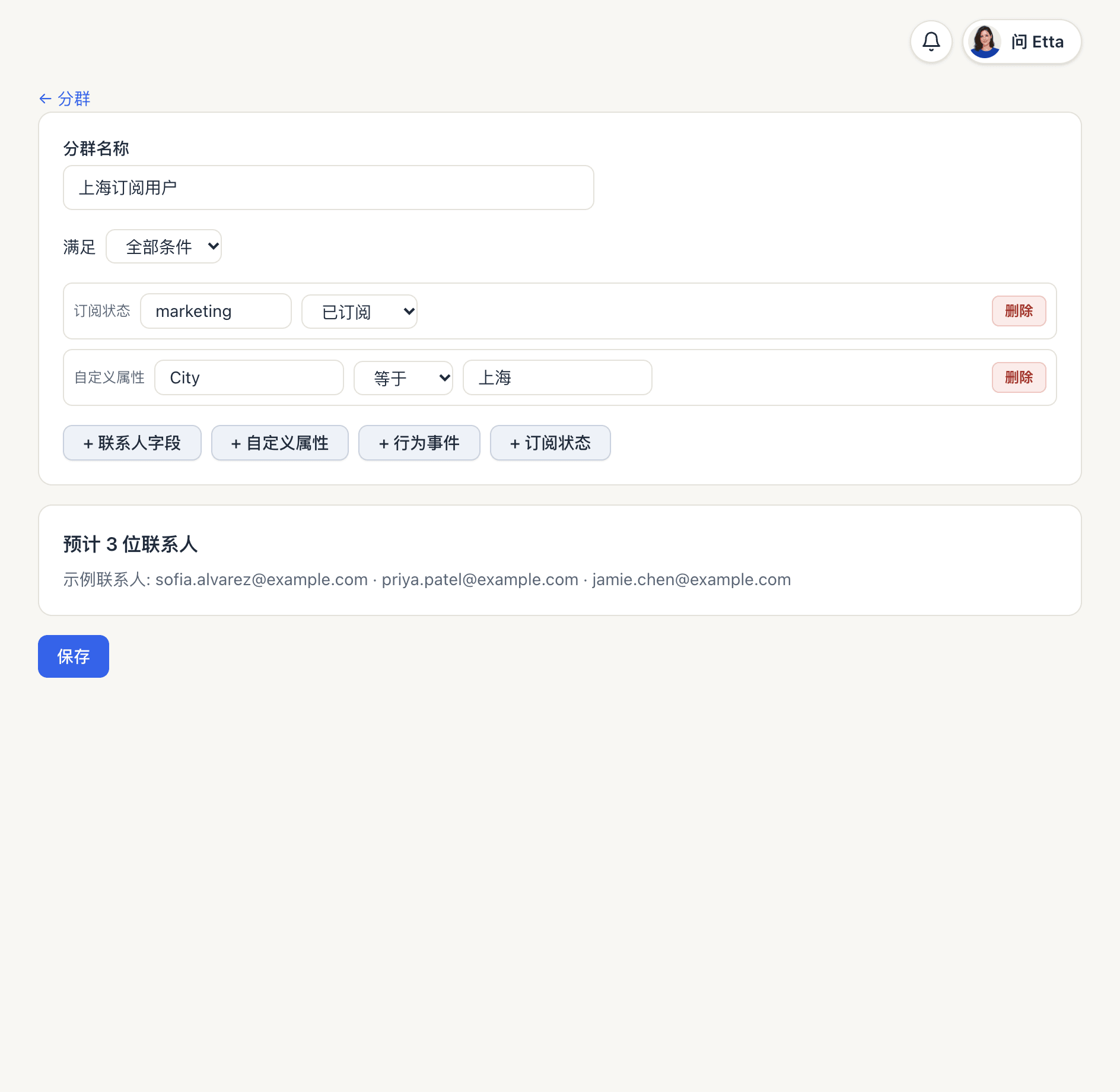
Task: Click the Etta profile avatar
Action: [985, 42]
